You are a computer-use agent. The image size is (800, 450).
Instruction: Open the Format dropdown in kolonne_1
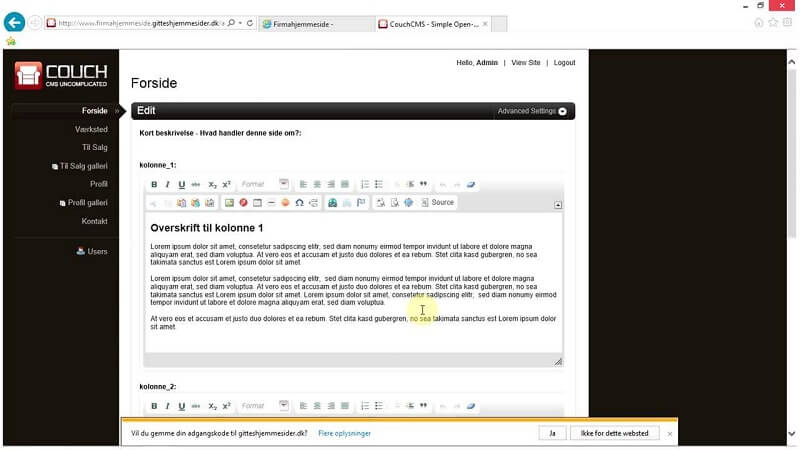coord(264,184)
